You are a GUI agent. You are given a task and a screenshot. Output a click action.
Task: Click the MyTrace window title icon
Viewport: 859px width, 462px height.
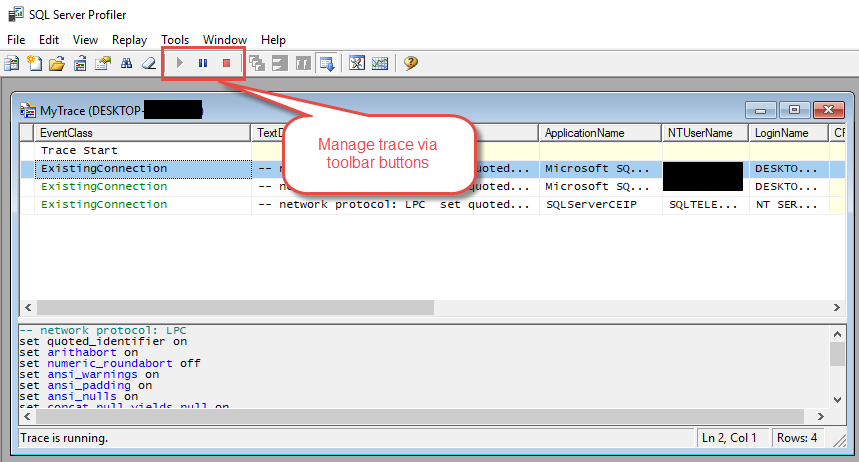click(28, 110)
